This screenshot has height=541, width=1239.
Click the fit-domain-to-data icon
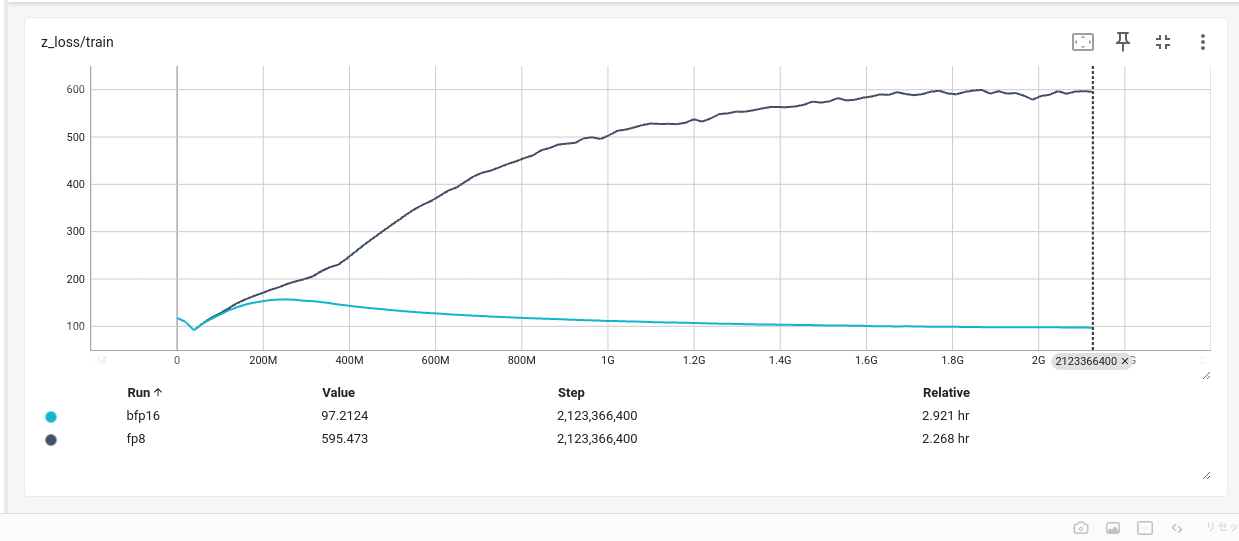click(x=1083, y=42)
